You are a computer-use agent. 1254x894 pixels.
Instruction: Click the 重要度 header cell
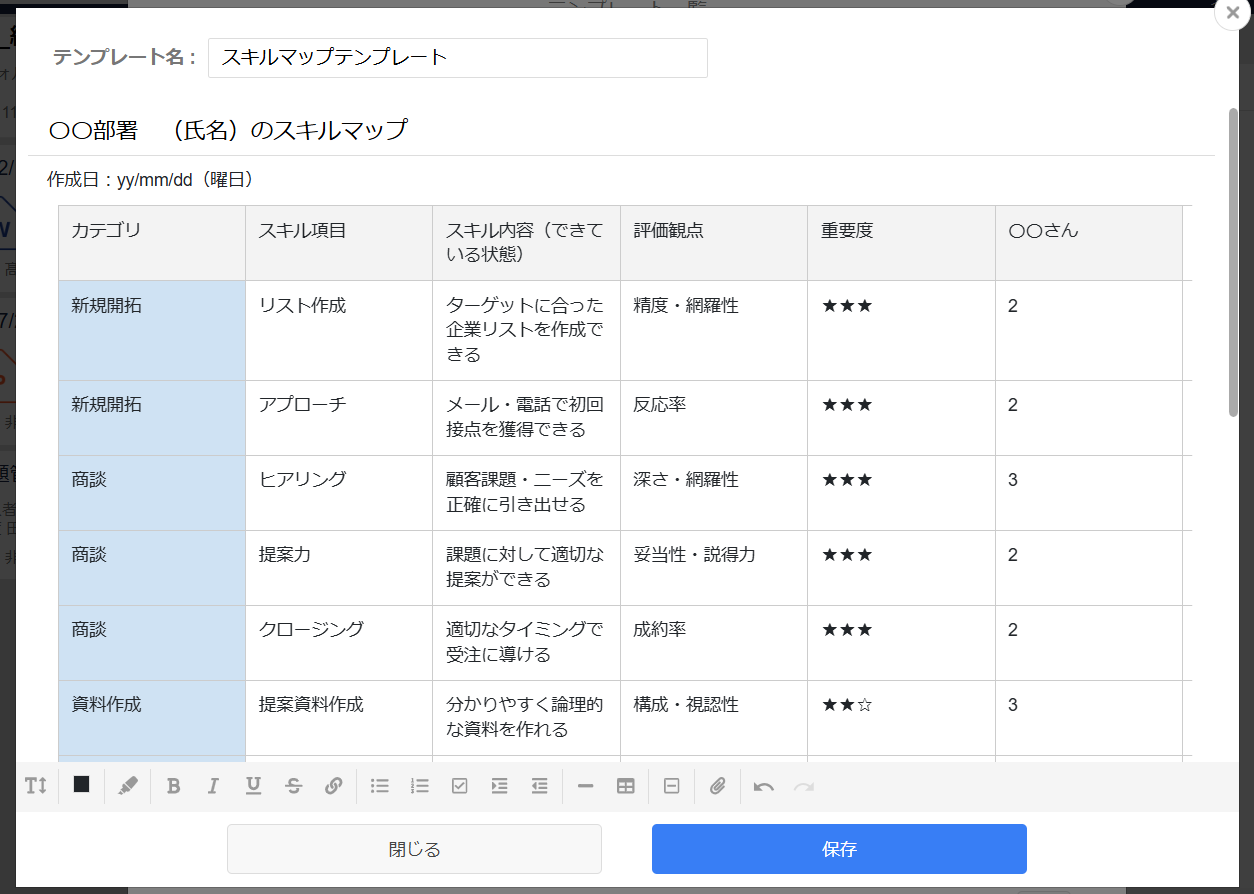coord(901,243)
